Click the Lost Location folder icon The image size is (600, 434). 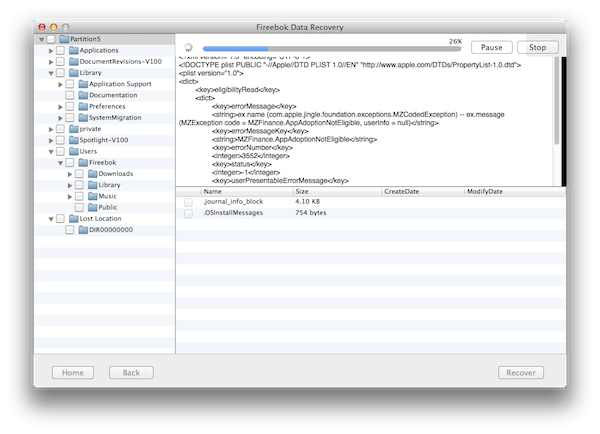pos(74,219)
